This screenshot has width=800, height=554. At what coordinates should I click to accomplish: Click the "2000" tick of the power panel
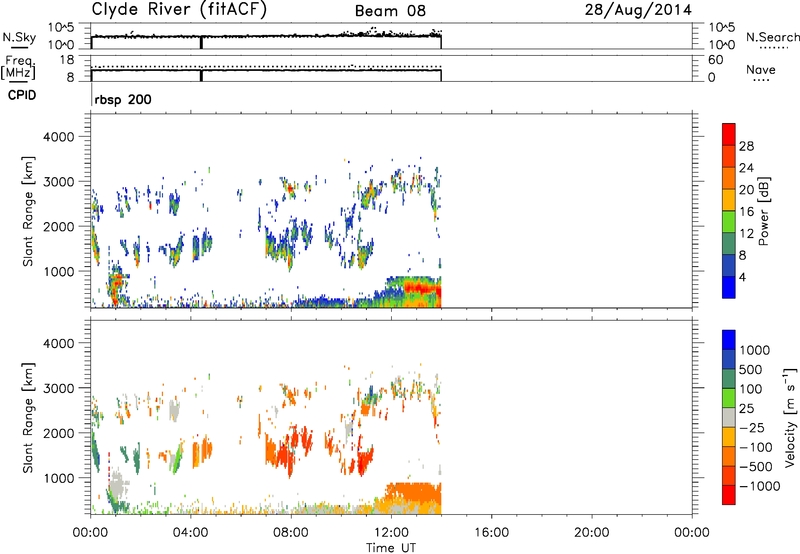click(59, 226)
